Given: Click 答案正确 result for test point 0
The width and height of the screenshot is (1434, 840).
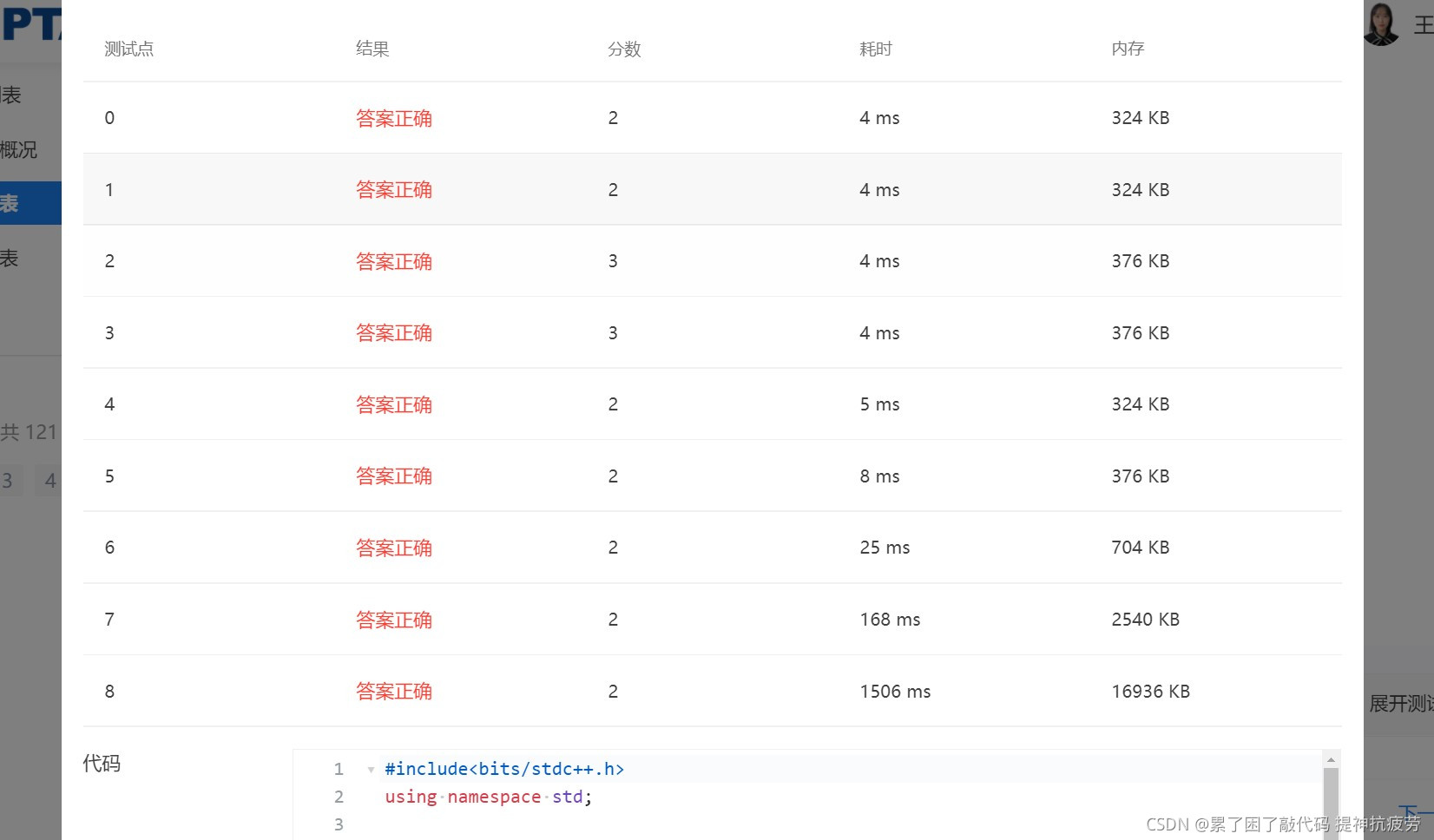Looking at the screenshot, I should pyautogui.click(x=394, y=118).
